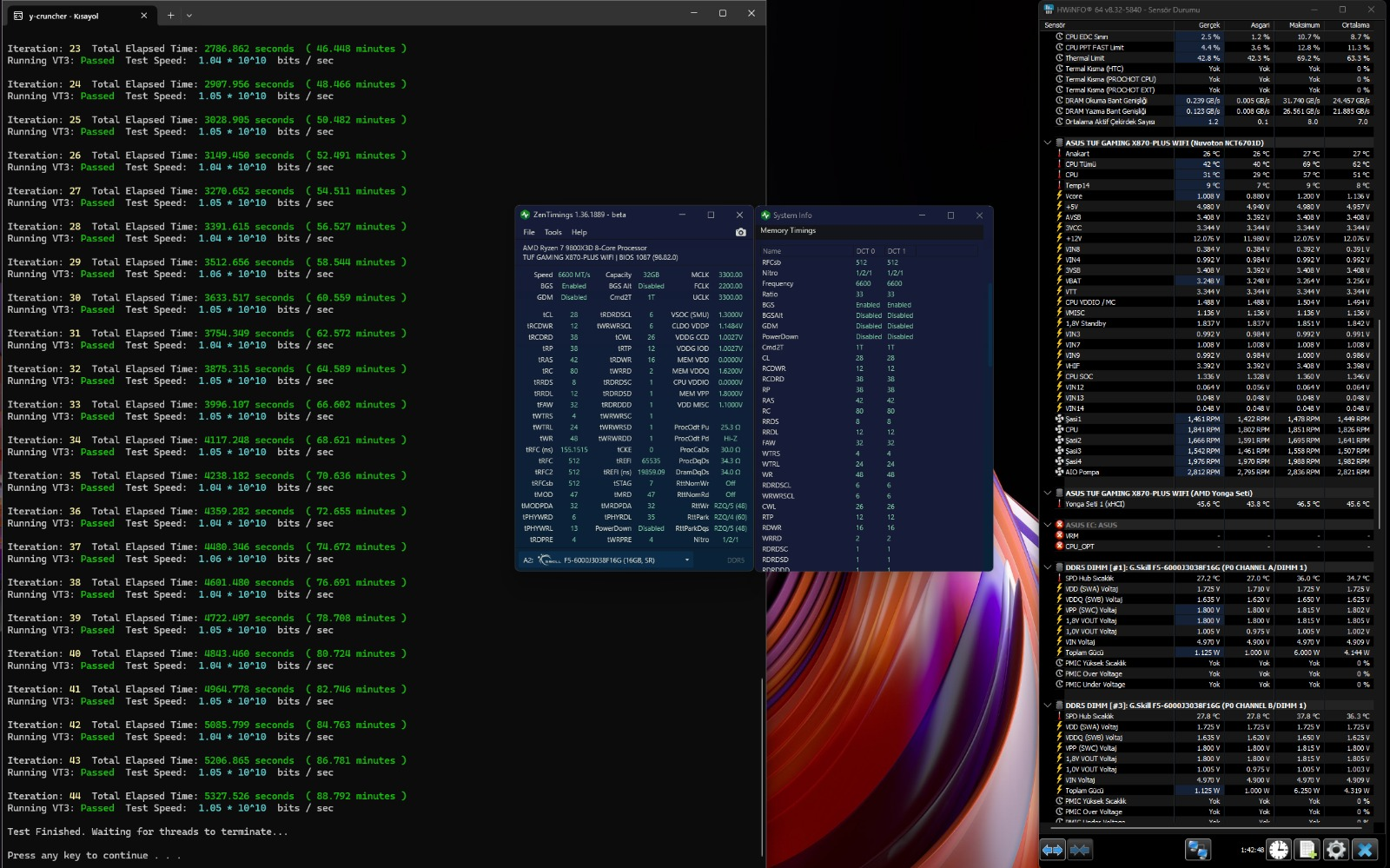Click the System Info window logo icon
The image size is (1390, 868).
tap(765, 215)
